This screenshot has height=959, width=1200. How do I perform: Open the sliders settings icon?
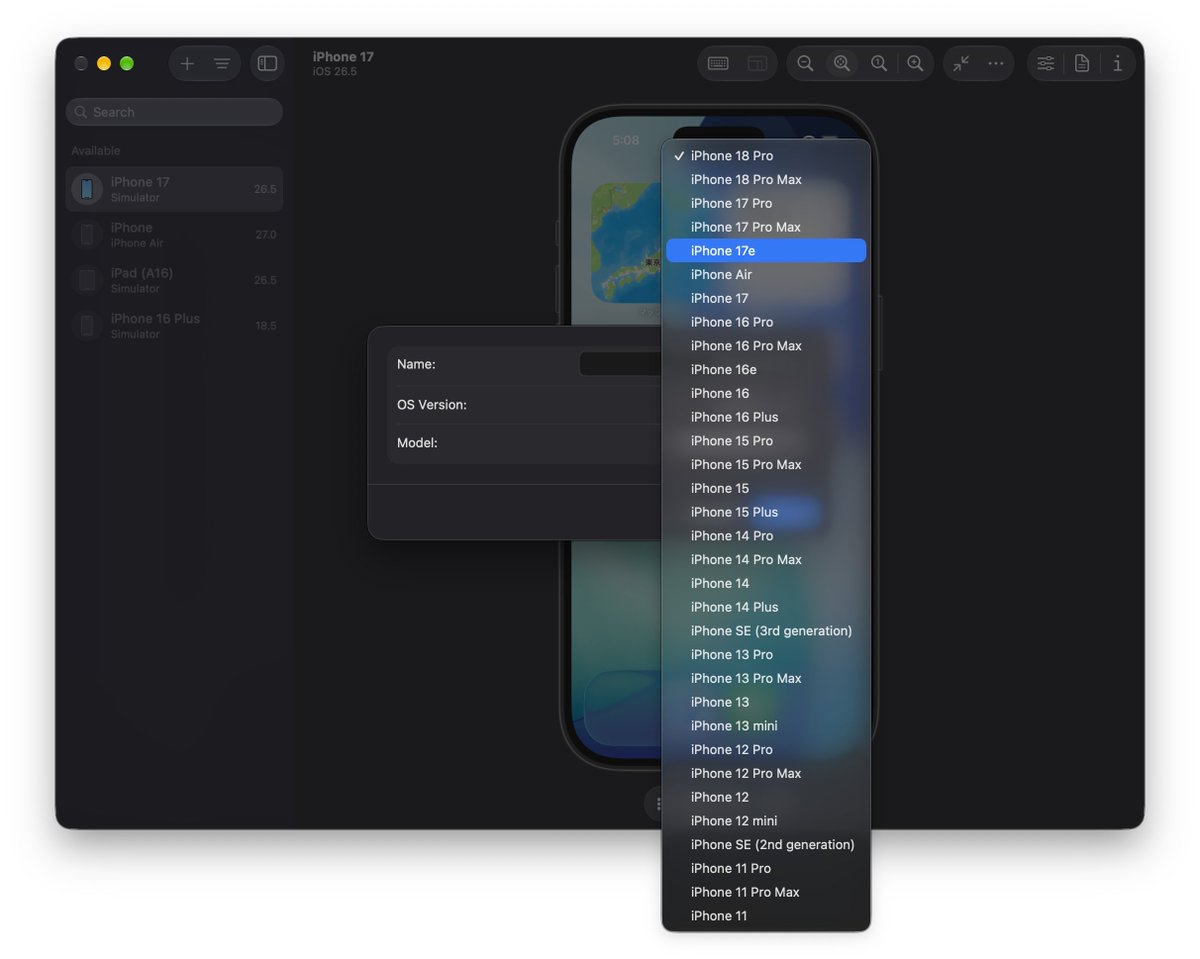(1045, 64)
